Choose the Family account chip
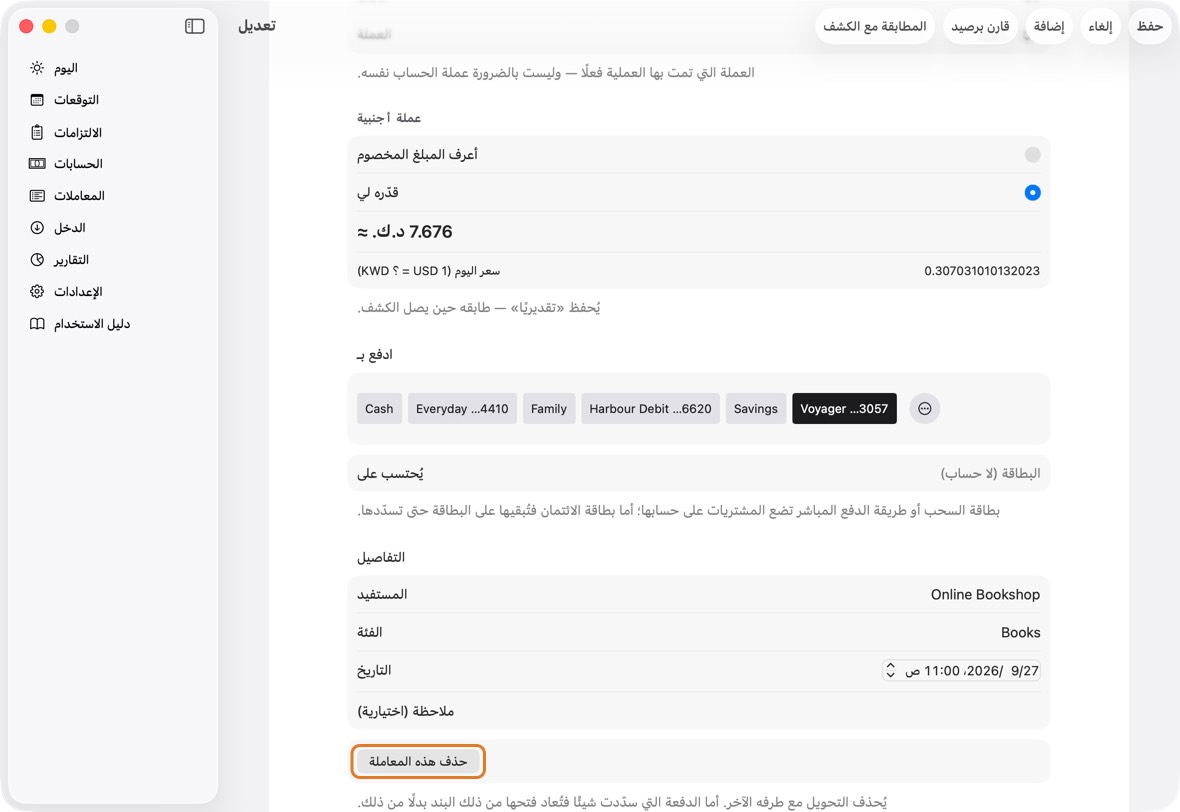Screen dimensions: 1180x812 [x=549, y=409]
